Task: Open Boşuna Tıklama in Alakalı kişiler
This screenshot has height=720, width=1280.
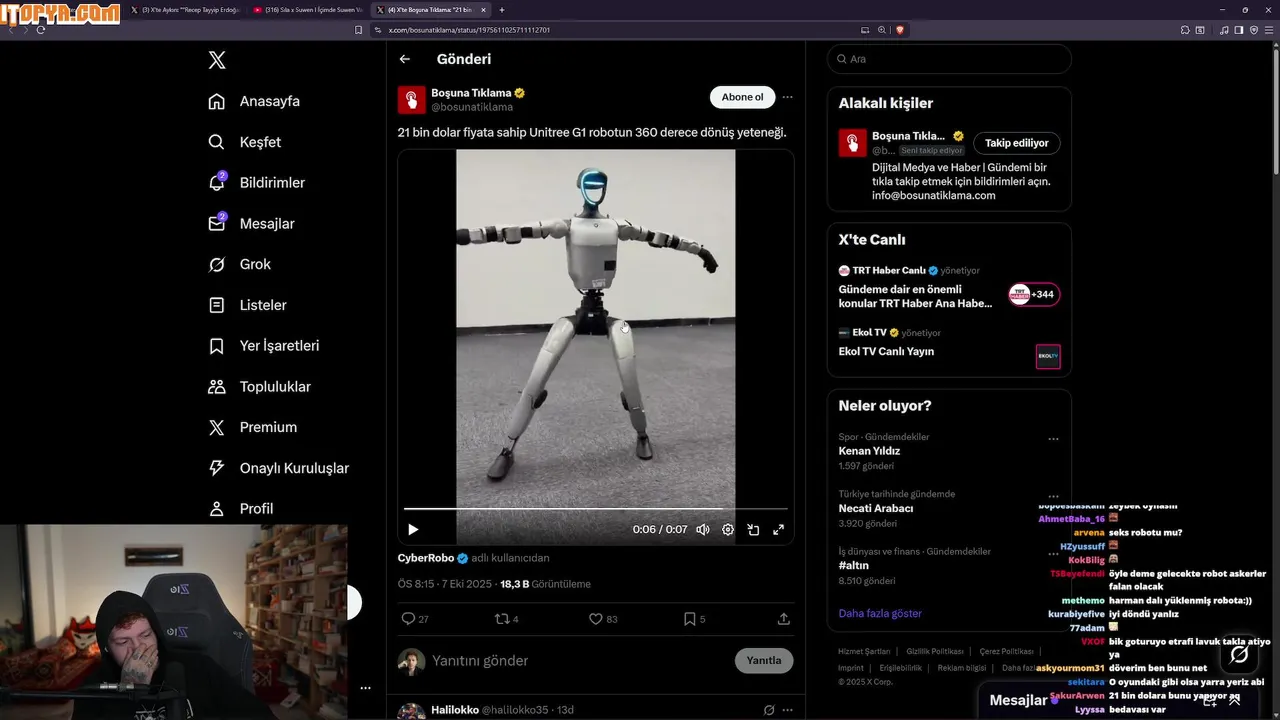Action: (909, 136)
